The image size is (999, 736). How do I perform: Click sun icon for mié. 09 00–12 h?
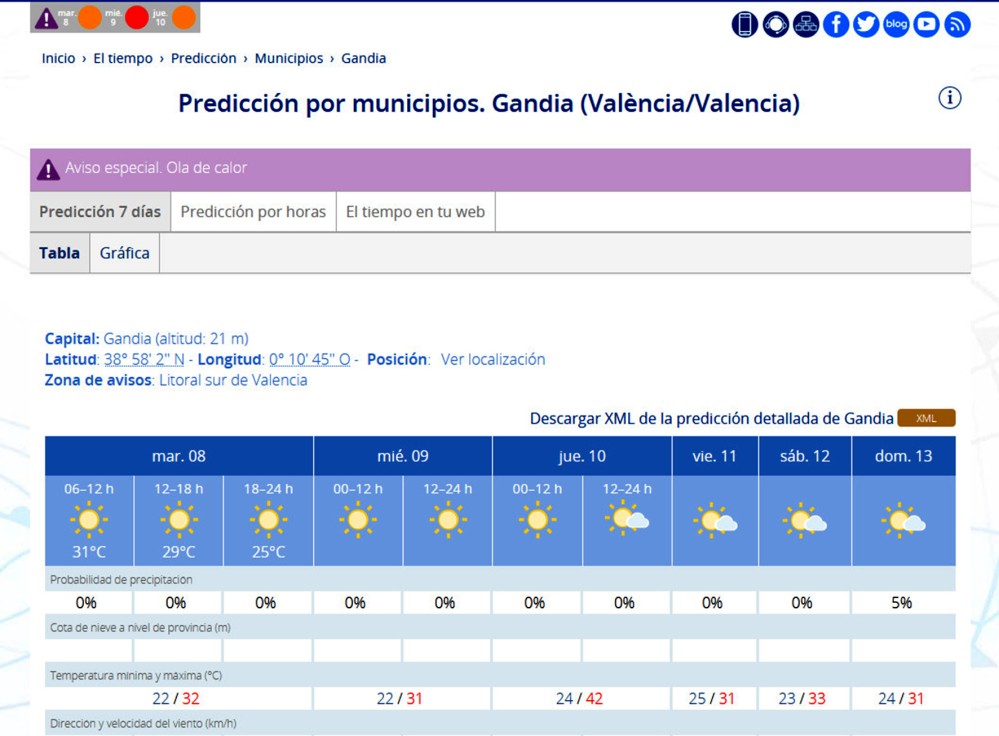pos(357,519)
